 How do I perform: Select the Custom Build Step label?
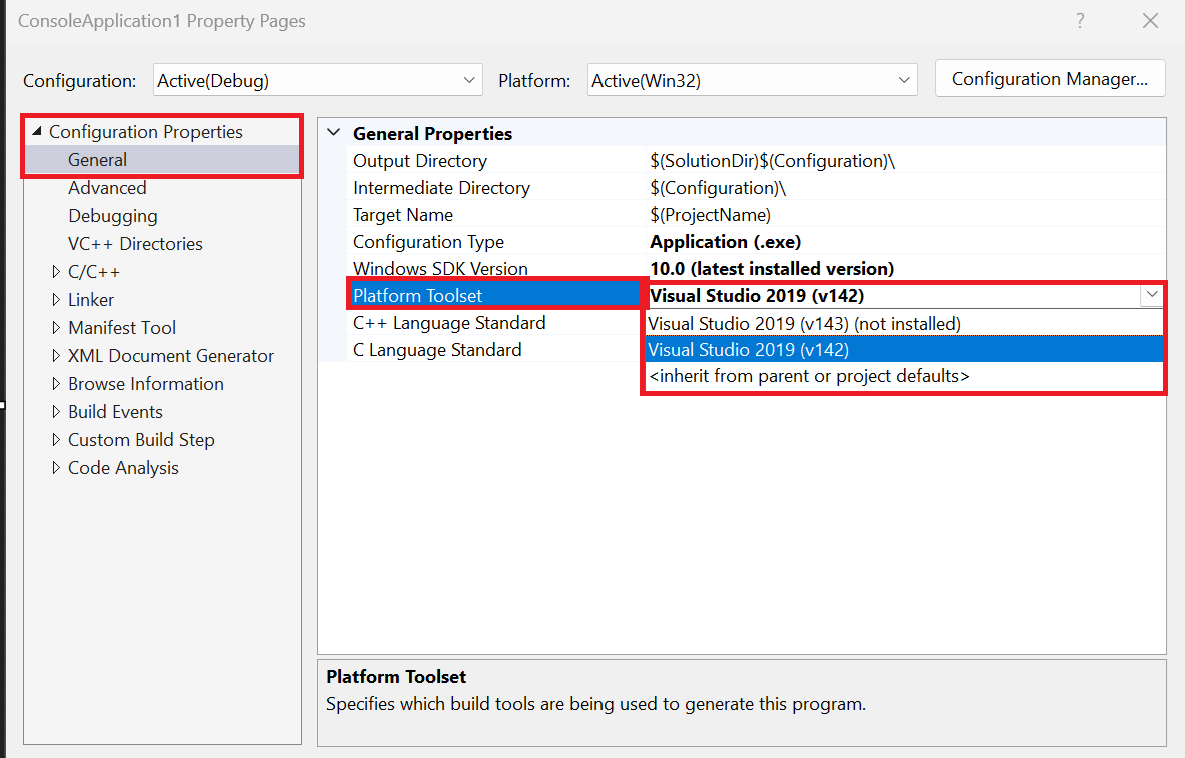point(141,440)
